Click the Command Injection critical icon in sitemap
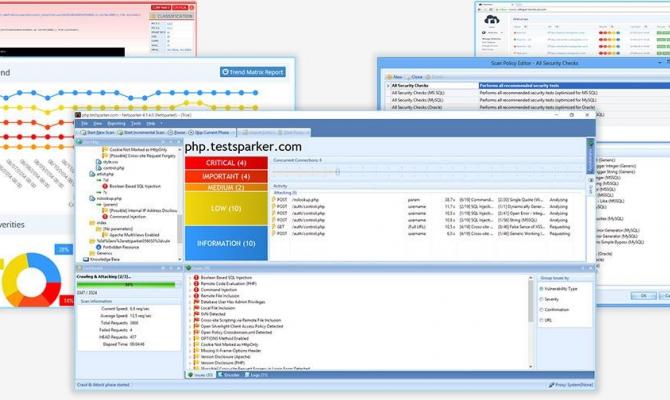The image size is (670, 400). point(105,217)
